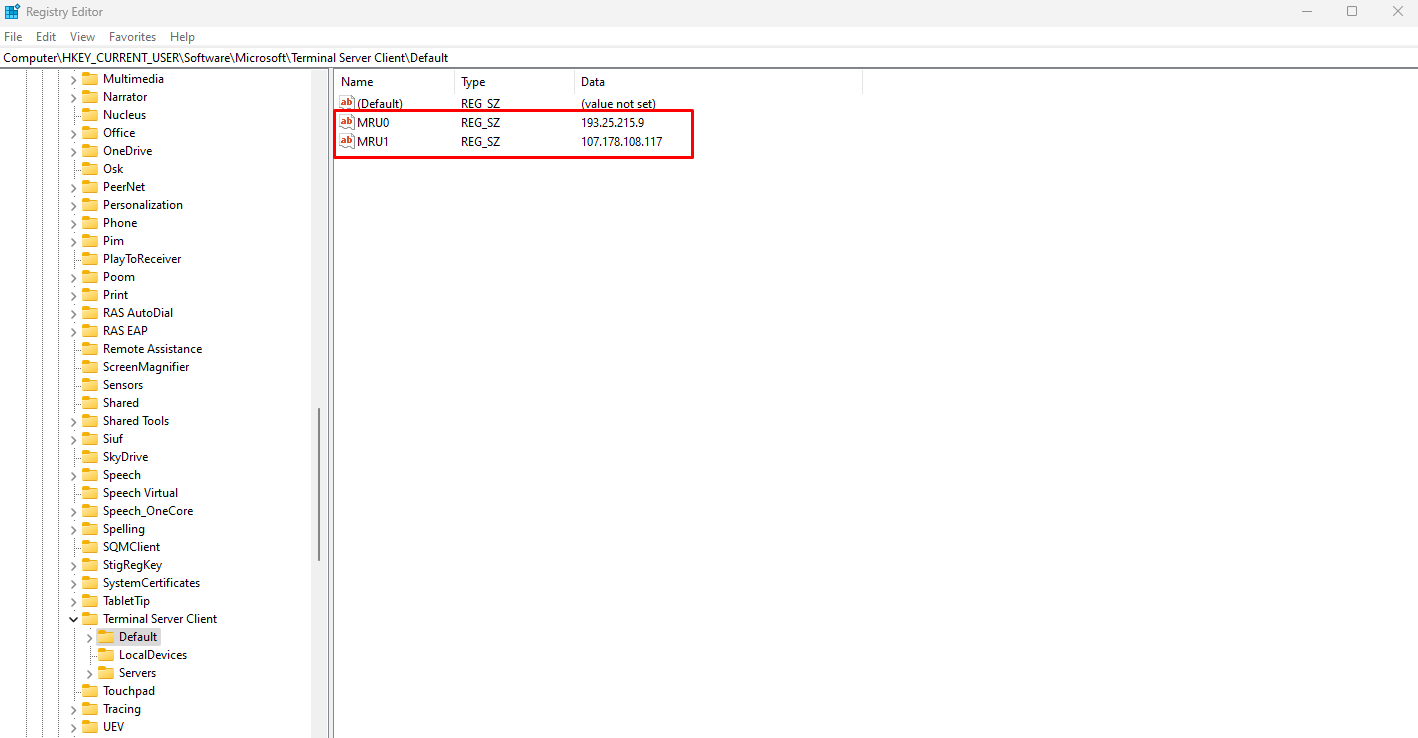Viewport: 1418px width, 738px height.
Task: Select the Siuf key
Action: coord(113,439)
